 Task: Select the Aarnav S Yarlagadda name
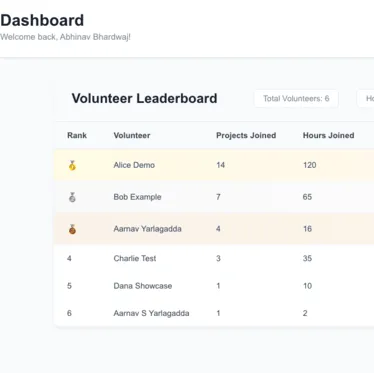[x=151, y=313]
